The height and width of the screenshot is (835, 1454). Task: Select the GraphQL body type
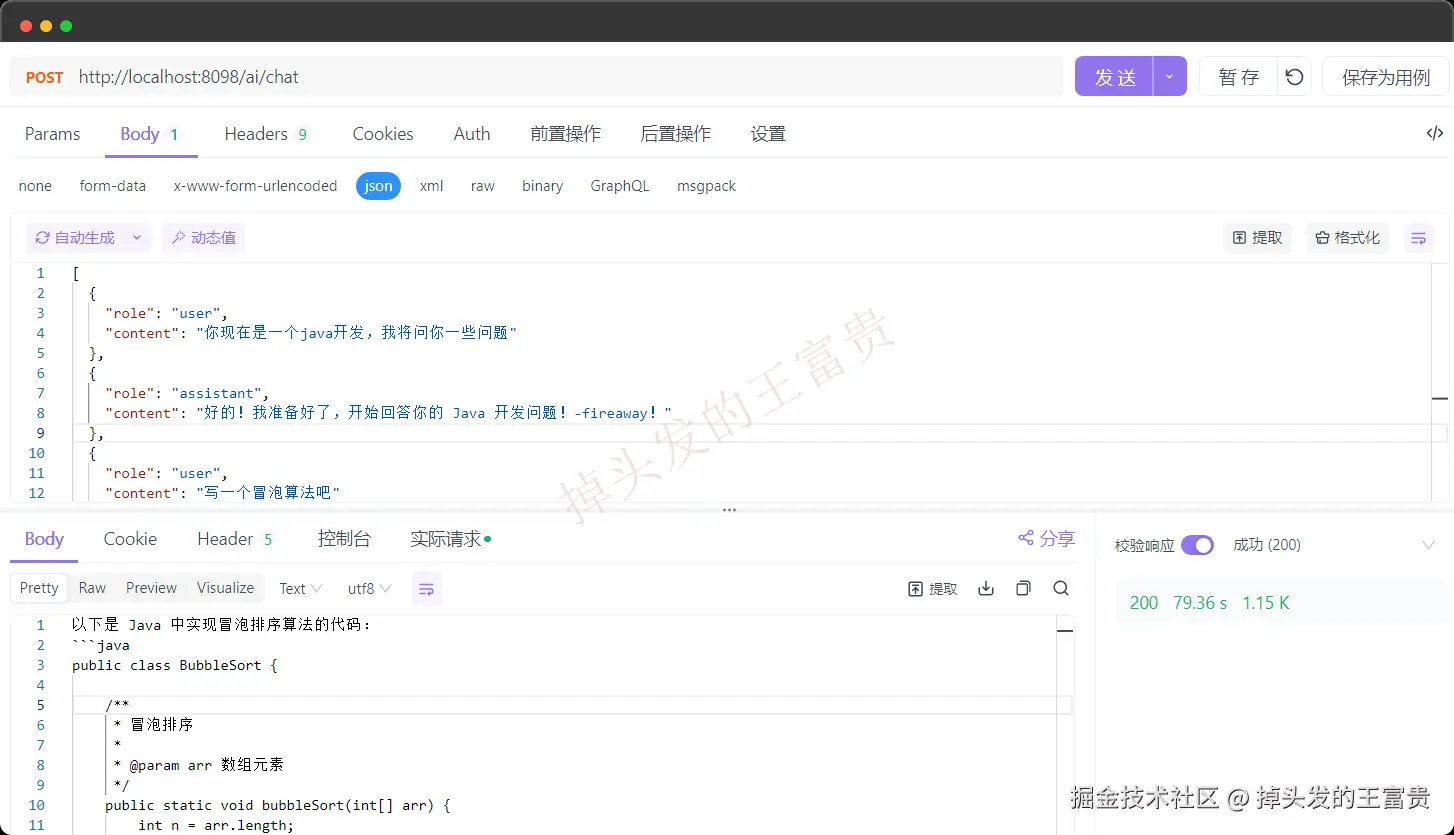tap(620, 186)
